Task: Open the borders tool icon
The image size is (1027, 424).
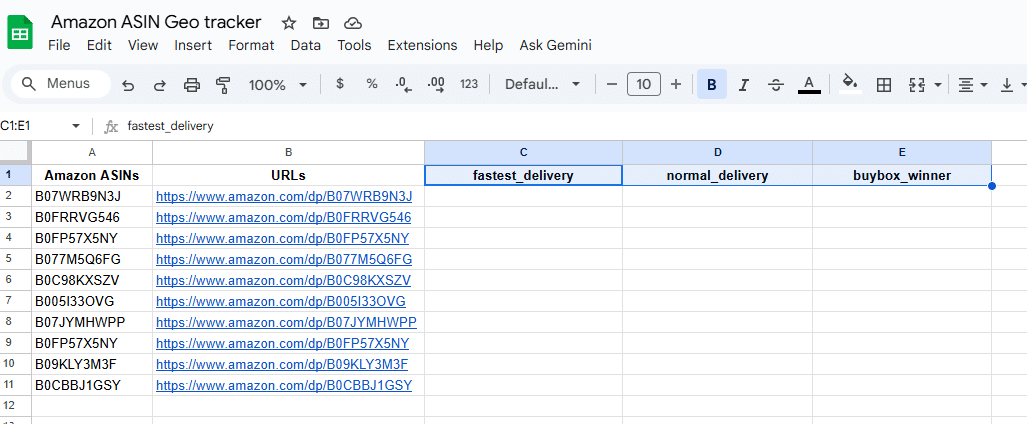Action: click(884, 85)
